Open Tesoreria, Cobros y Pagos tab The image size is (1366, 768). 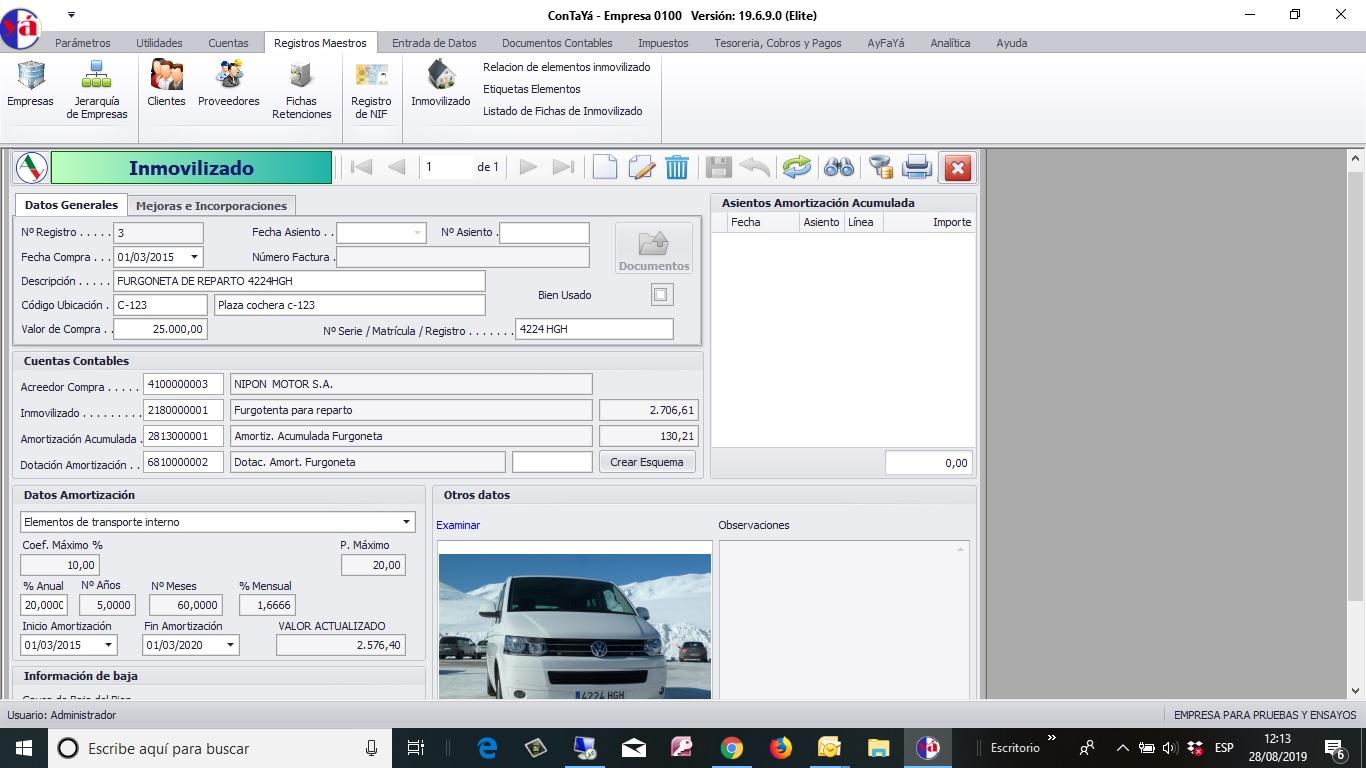pos(778,43)
